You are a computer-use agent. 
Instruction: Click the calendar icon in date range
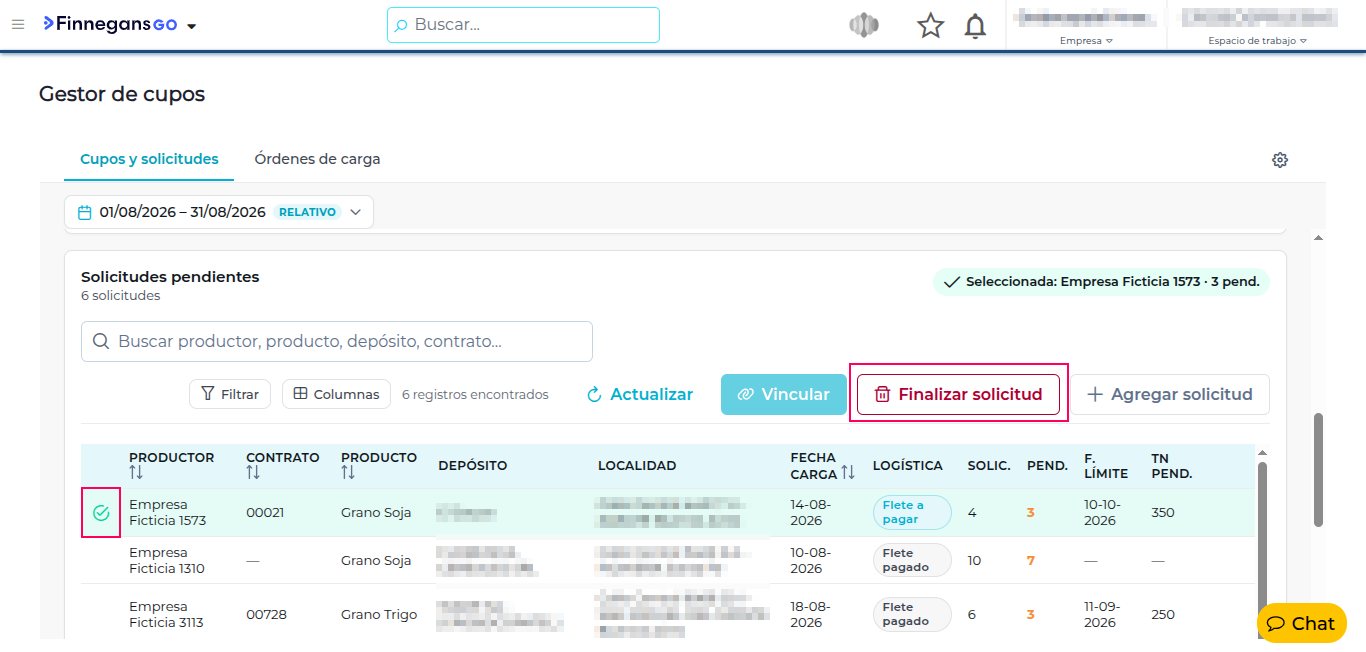[x=85, y=212]
